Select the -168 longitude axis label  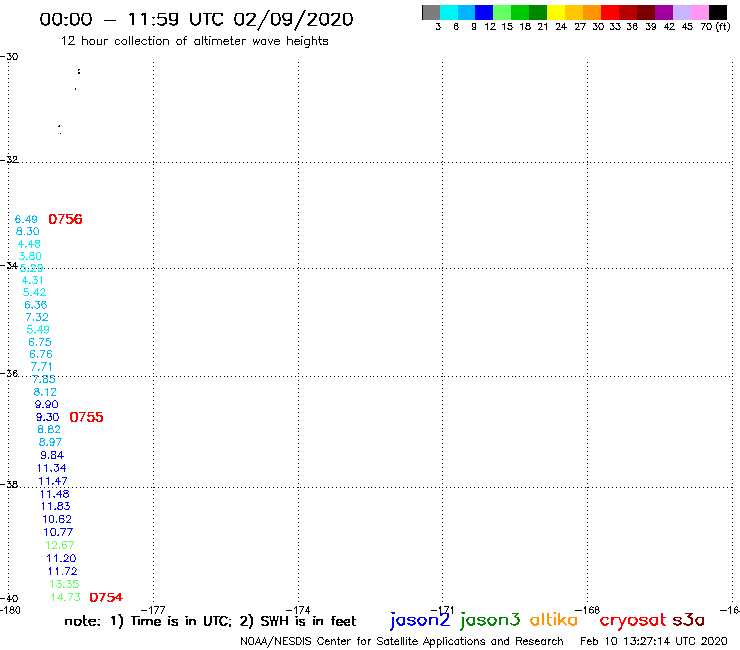coord(588,610)
